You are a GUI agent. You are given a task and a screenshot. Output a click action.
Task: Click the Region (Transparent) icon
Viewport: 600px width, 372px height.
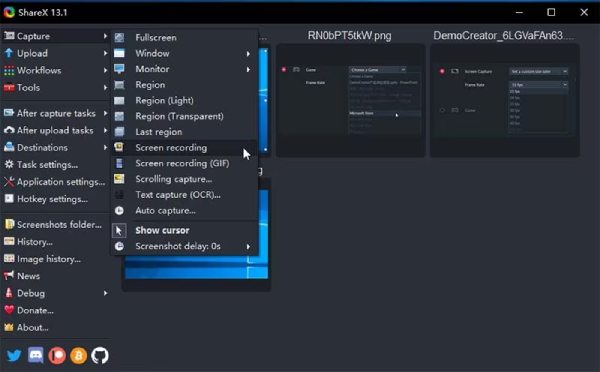pyautogui.click(x=119, y=116)
